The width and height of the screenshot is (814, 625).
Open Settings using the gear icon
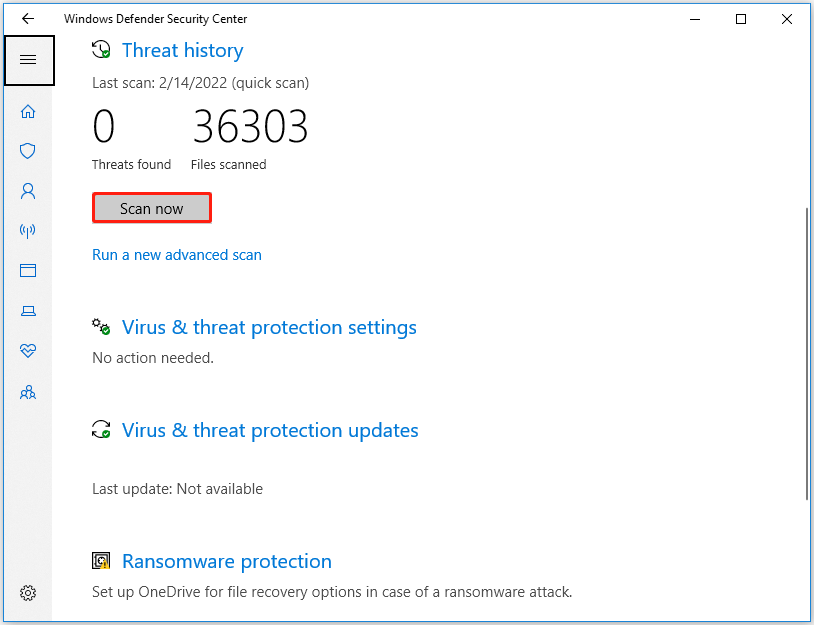click(x=27, y=593)
